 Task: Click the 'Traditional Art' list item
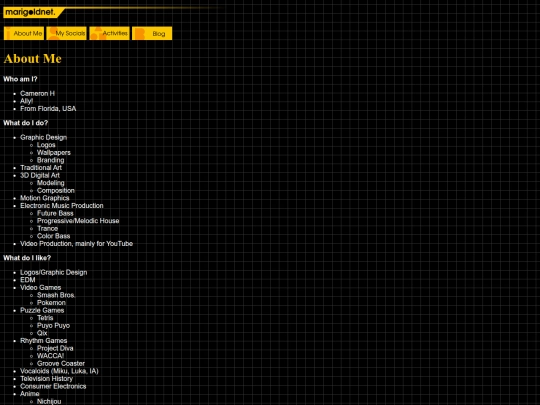(x=41, y=168)
